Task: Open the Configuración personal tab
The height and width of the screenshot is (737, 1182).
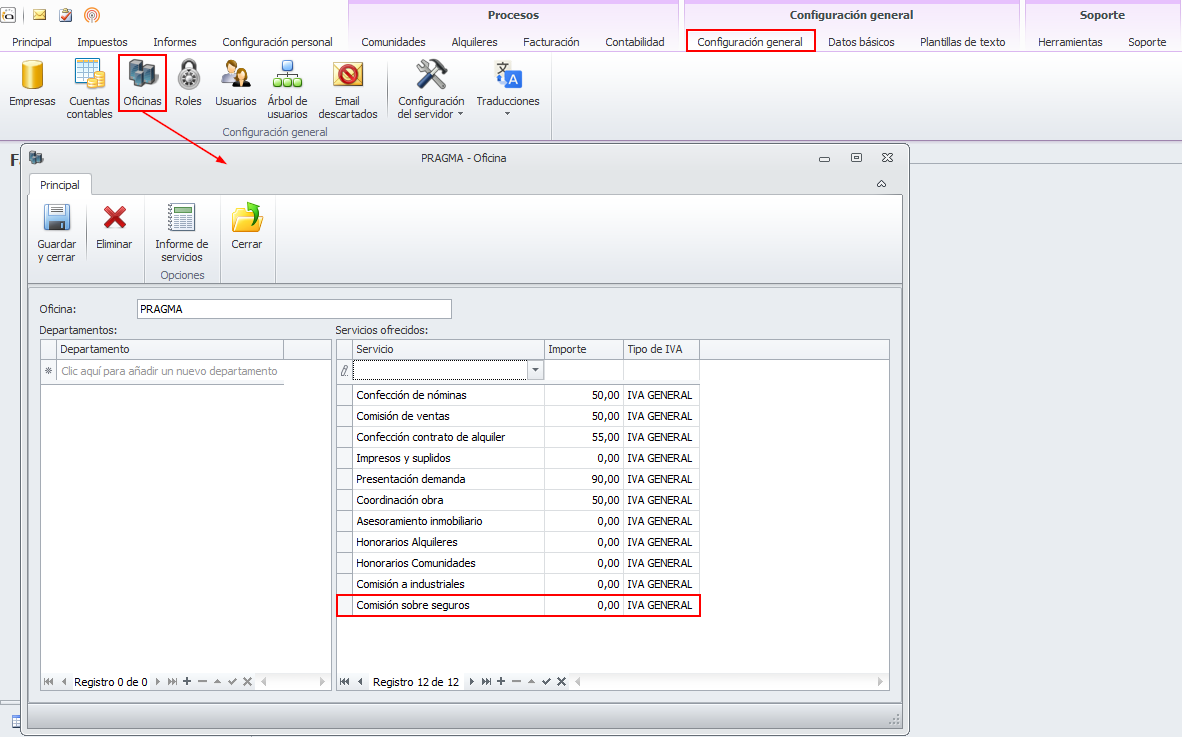Action: tap(277, 42)
